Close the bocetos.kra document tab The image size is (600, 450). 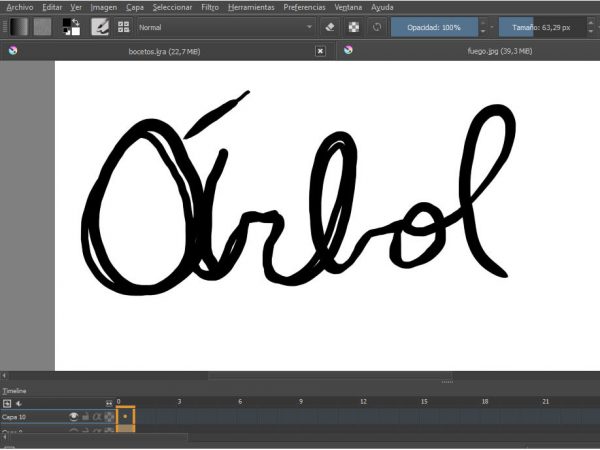(320, 50)
